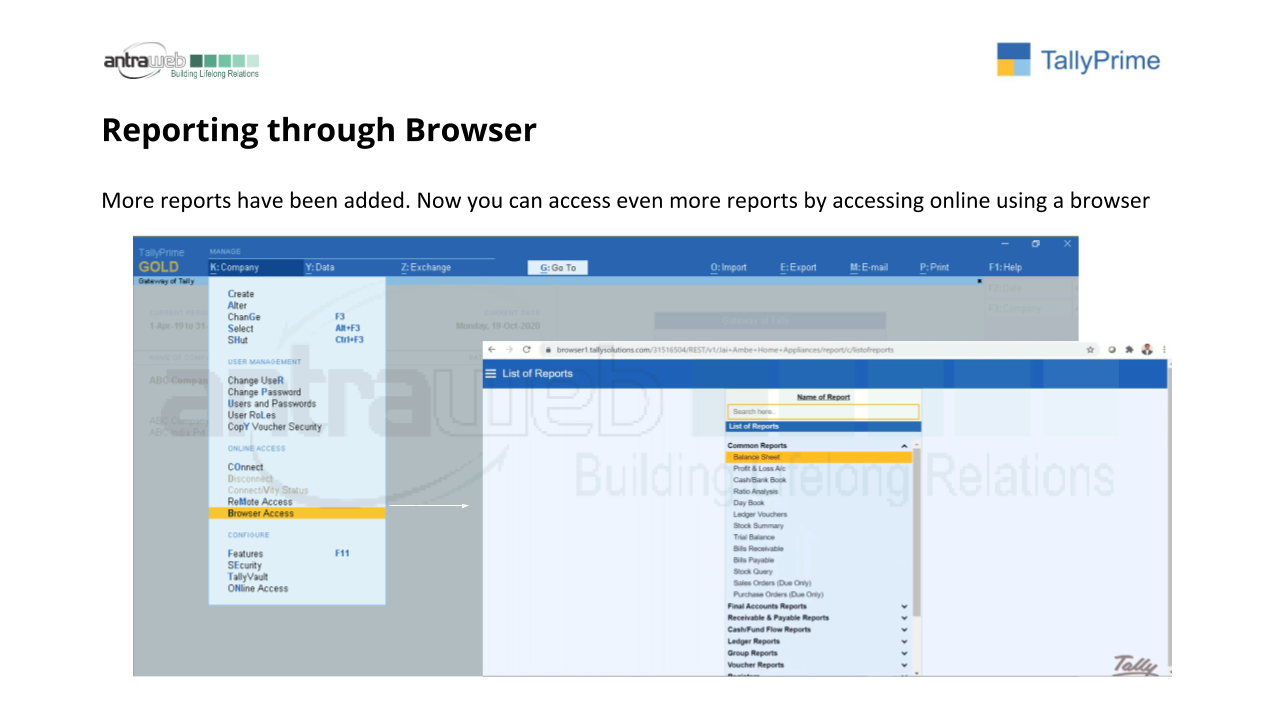The height and width of the screenshot is (720, 1280).
Task: Click the browser forward arrow
Action: click(x=508, y=350)
